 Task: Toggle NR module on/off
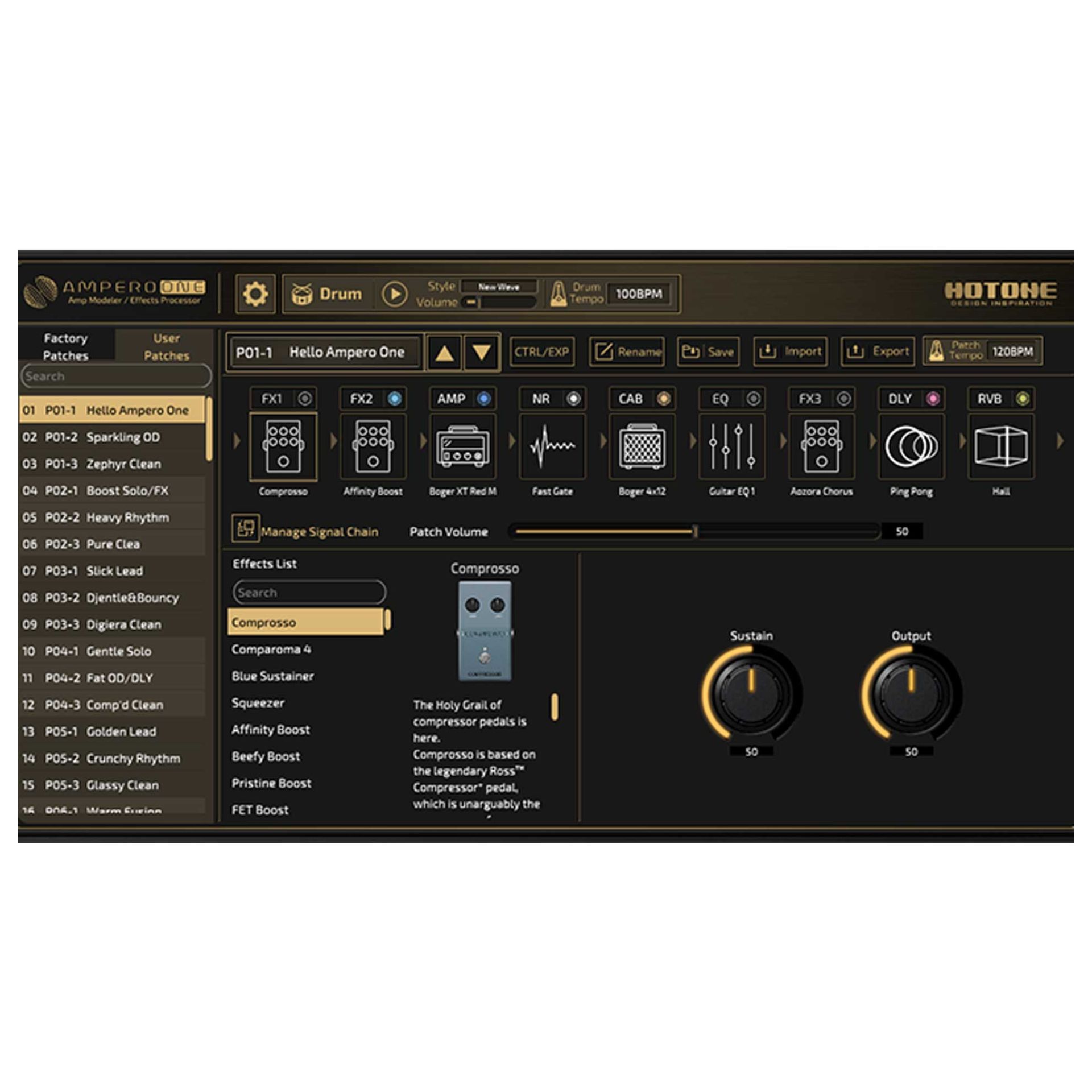(574, 399)
